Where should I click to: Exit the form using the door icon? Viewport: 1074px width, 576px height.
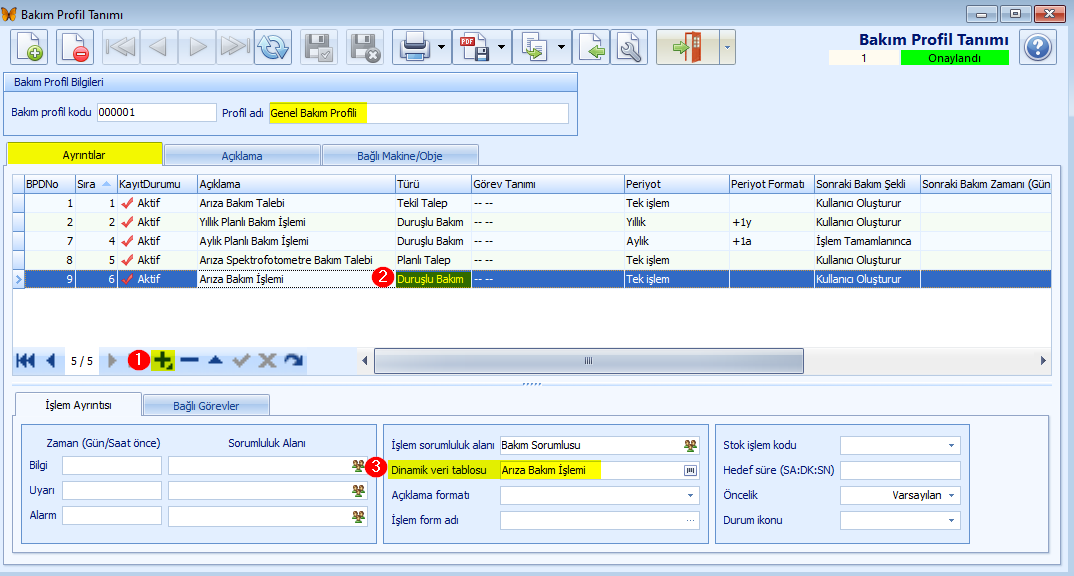687,47
